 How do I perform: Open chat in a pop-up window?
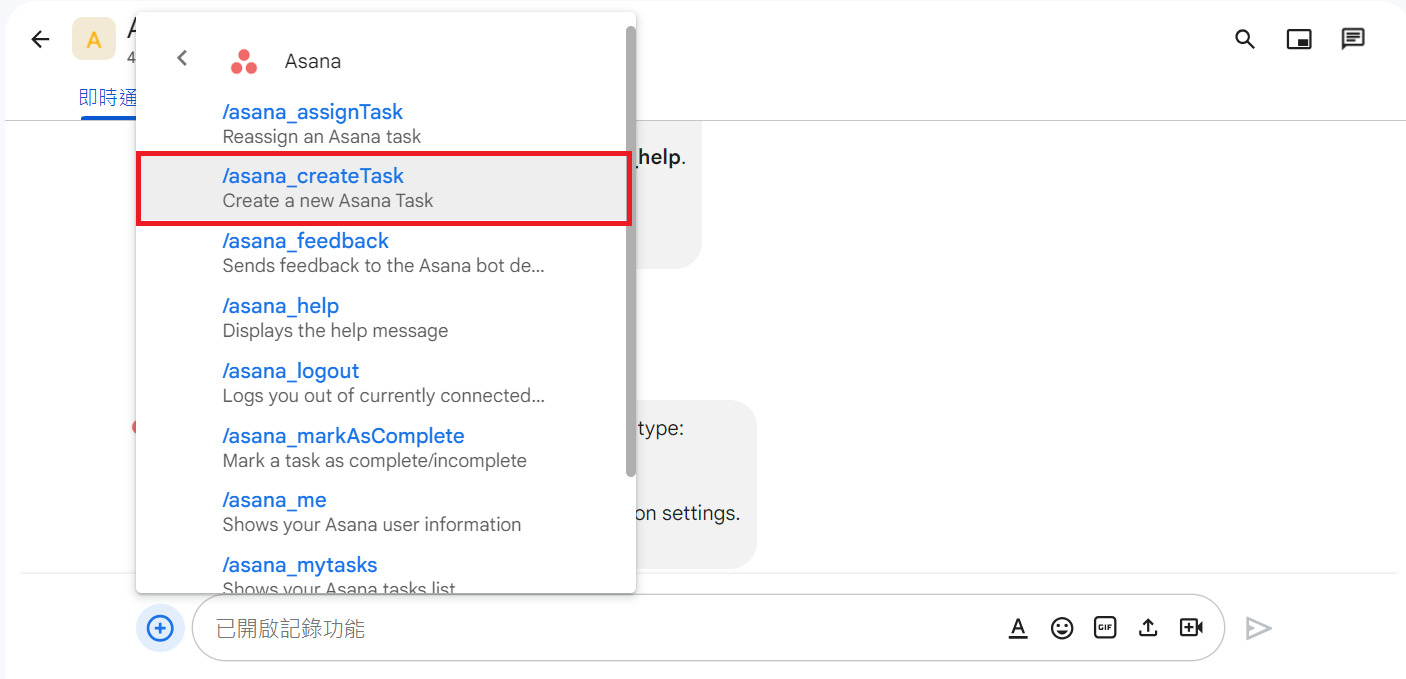click(1299, 39)
